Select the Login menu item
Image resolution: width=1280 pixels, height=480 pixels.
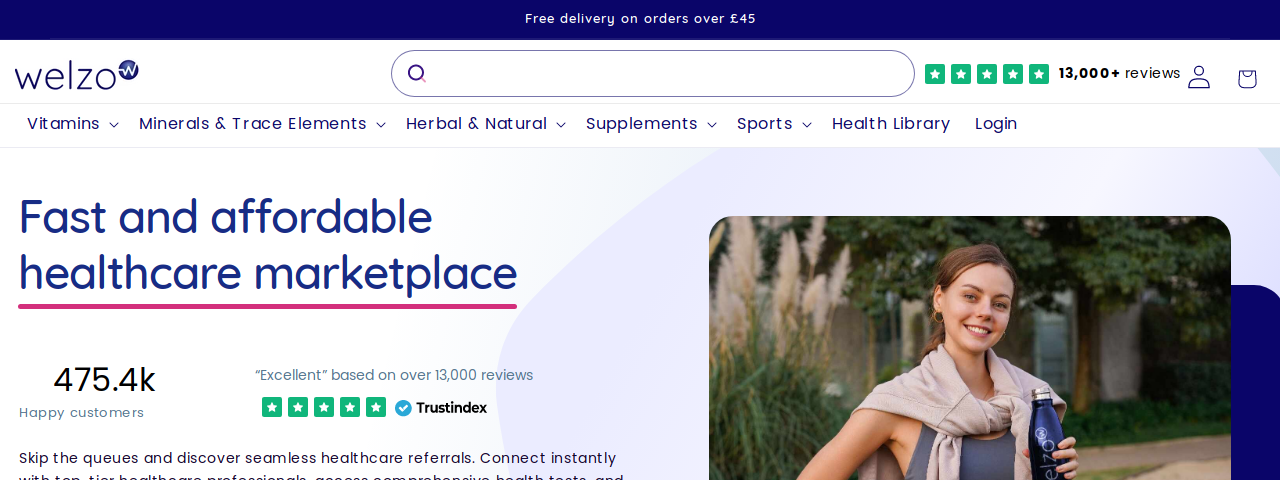point(996,124)
